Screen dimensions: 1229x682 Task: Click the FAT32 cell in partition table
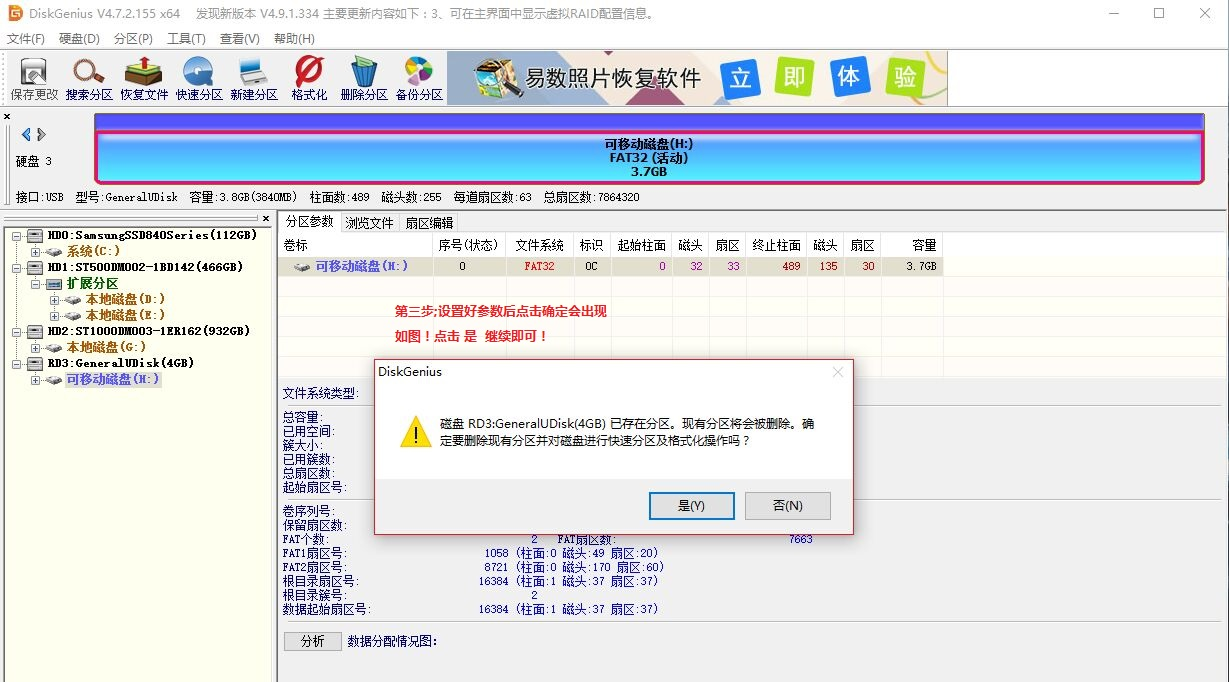[540, 267]
